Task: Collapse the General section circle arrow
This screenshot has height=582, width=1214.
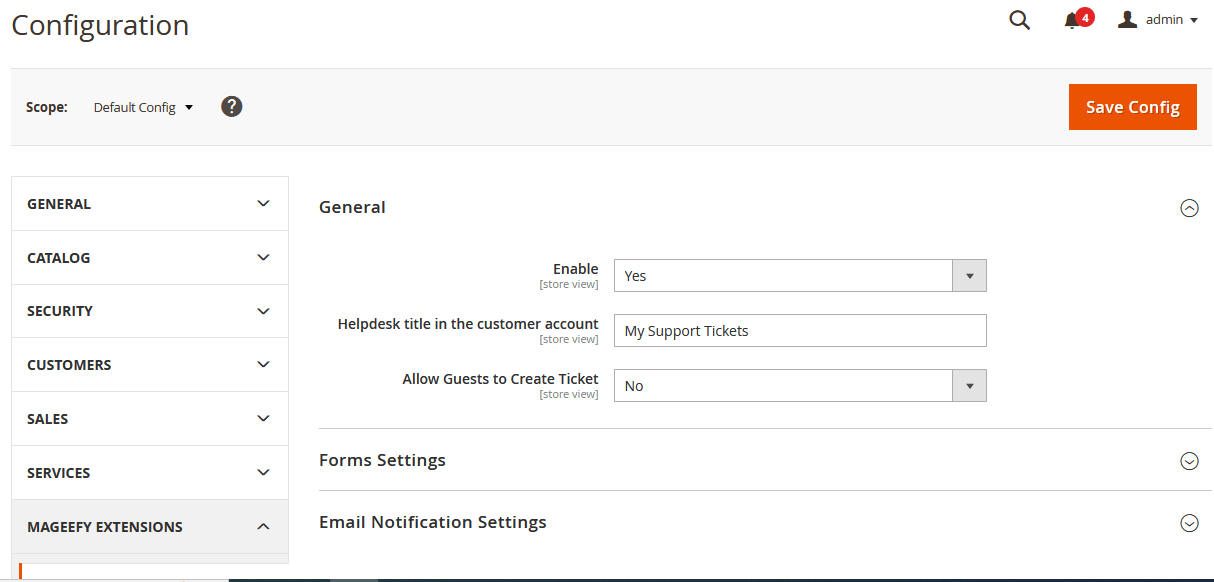Action: 1189,208
